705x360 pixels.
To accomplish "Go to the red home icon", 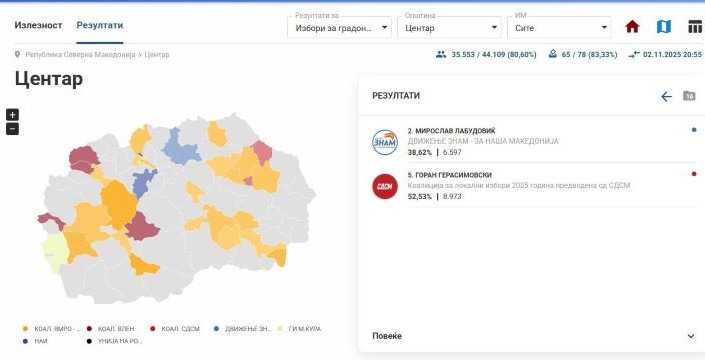I will [x=632, y=27].
